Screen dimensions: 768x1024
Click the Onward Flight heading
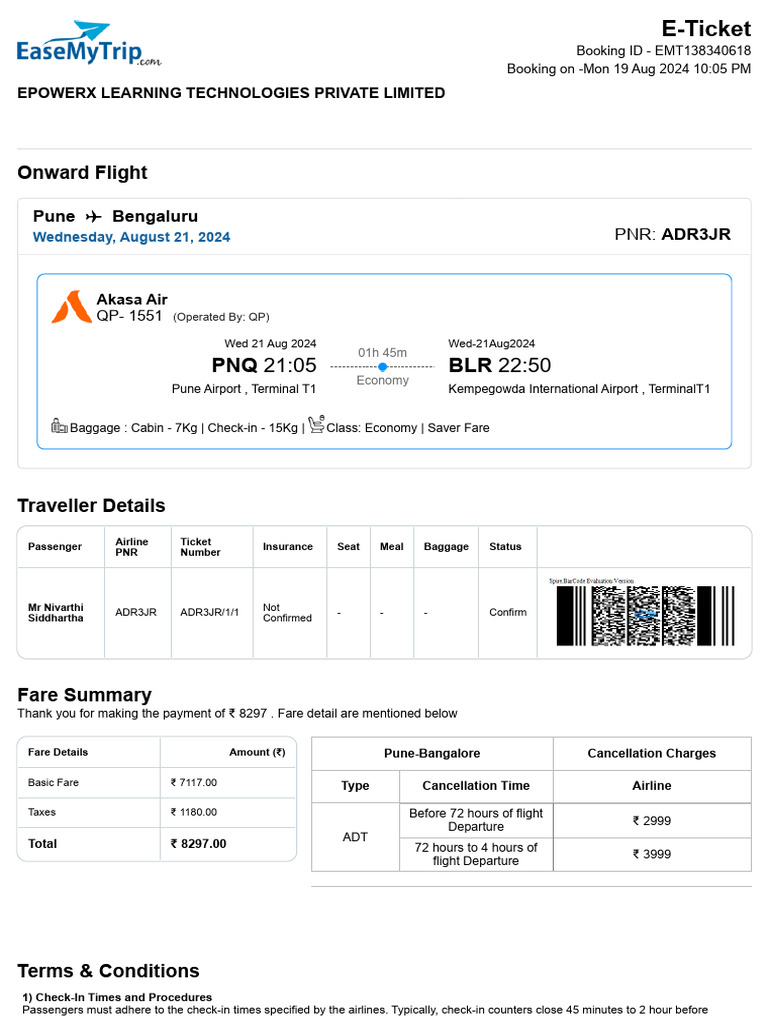click(x=82, y=173)
